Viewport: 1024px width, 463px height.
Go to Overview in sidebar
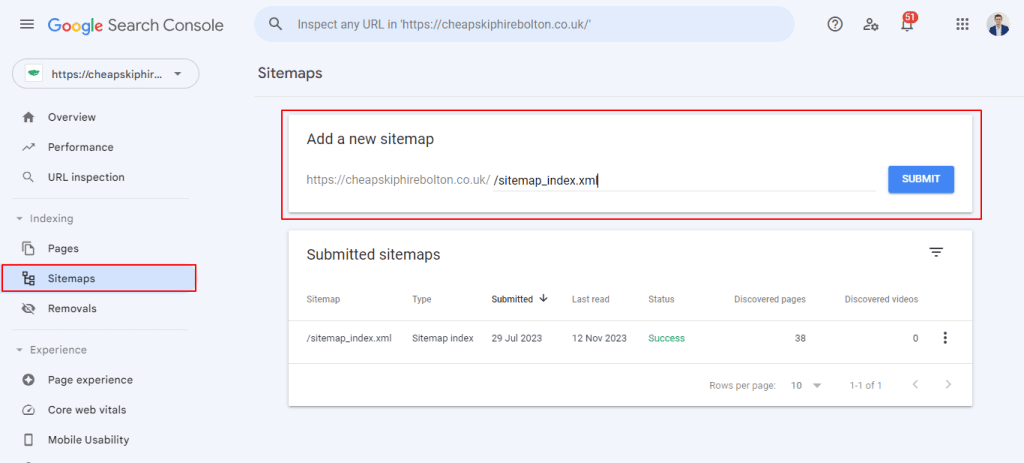point(72,118)
